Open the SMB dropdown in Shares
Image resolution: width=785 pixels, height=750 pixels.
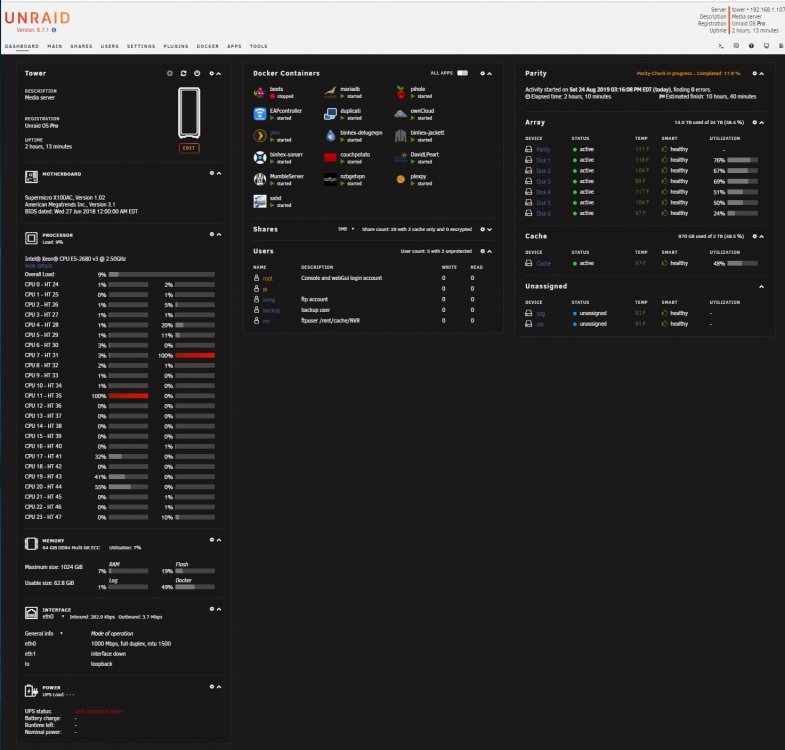pyautogui.click(x=346, y=229)
